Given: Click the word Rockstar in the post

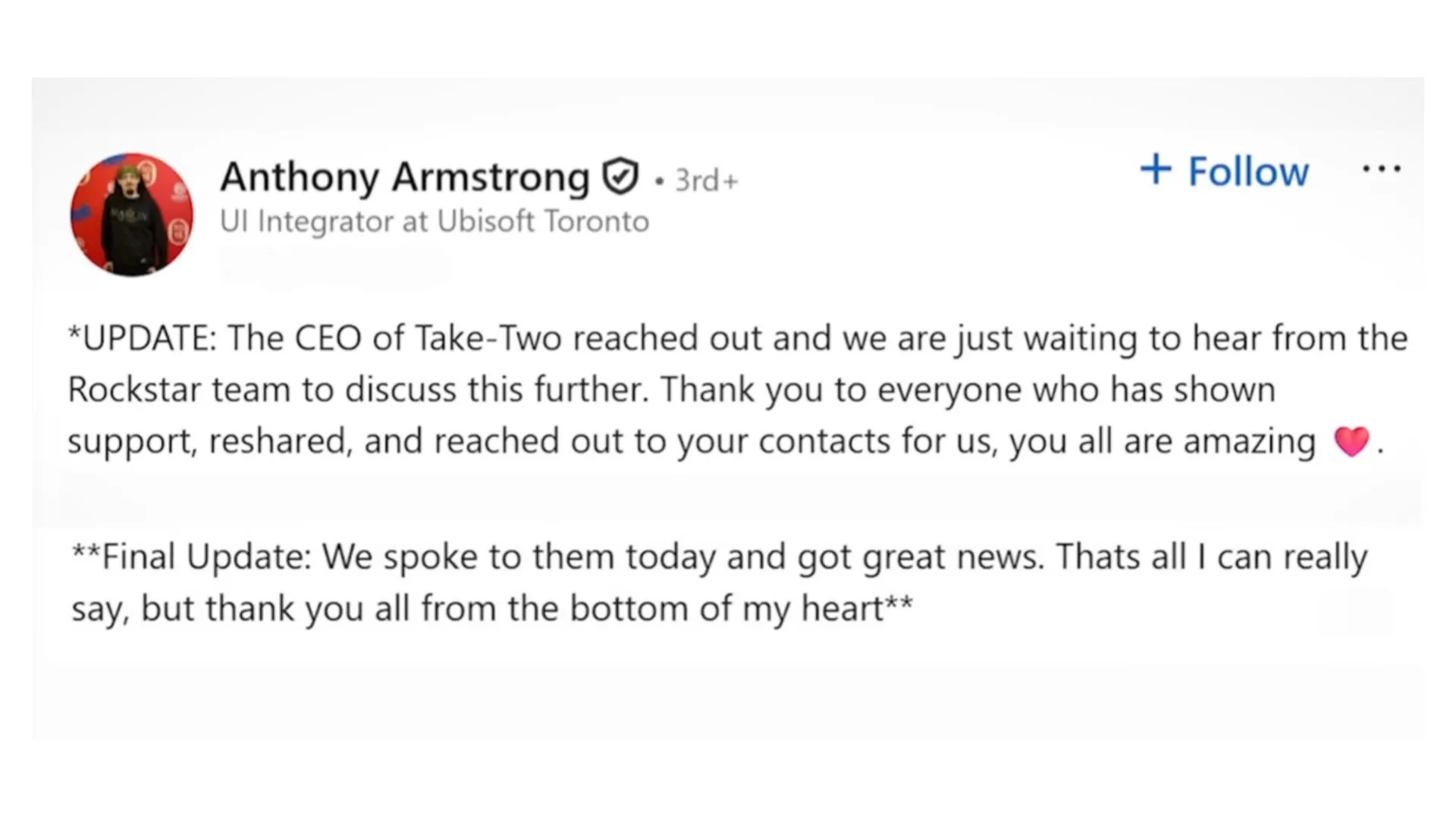Looking at the screenshot, I should tap(134, 390).
